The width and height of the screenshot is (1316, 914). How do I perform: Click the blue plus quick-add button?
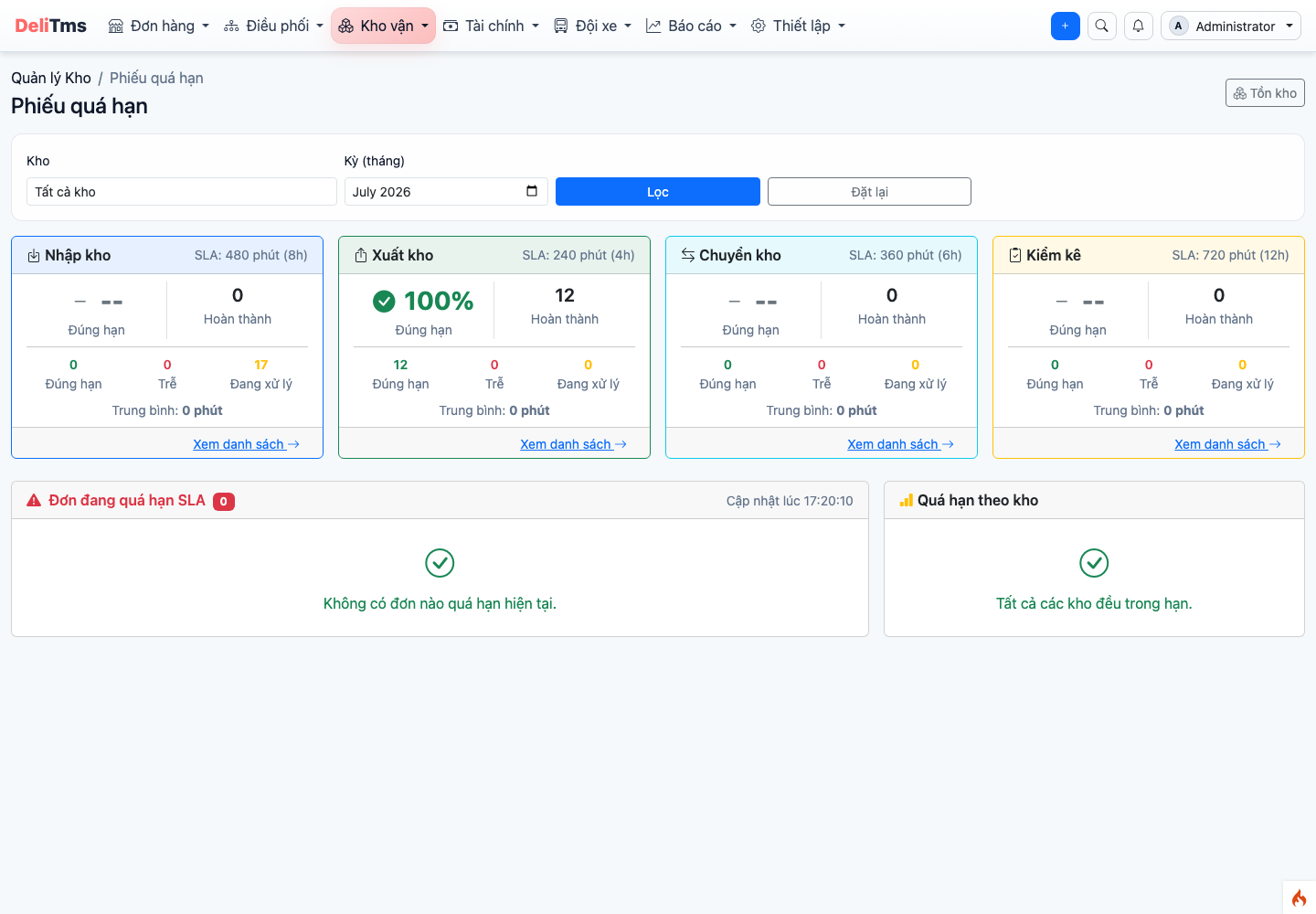1066,26
